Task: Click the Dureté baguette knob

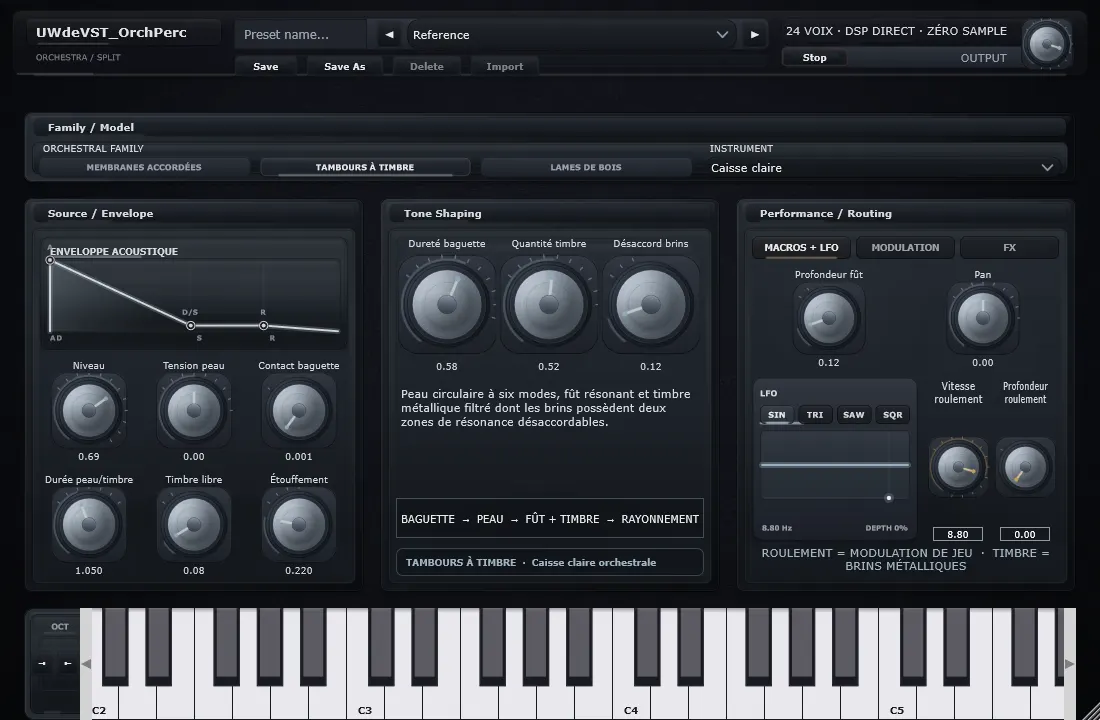Action: click(447, 304)
